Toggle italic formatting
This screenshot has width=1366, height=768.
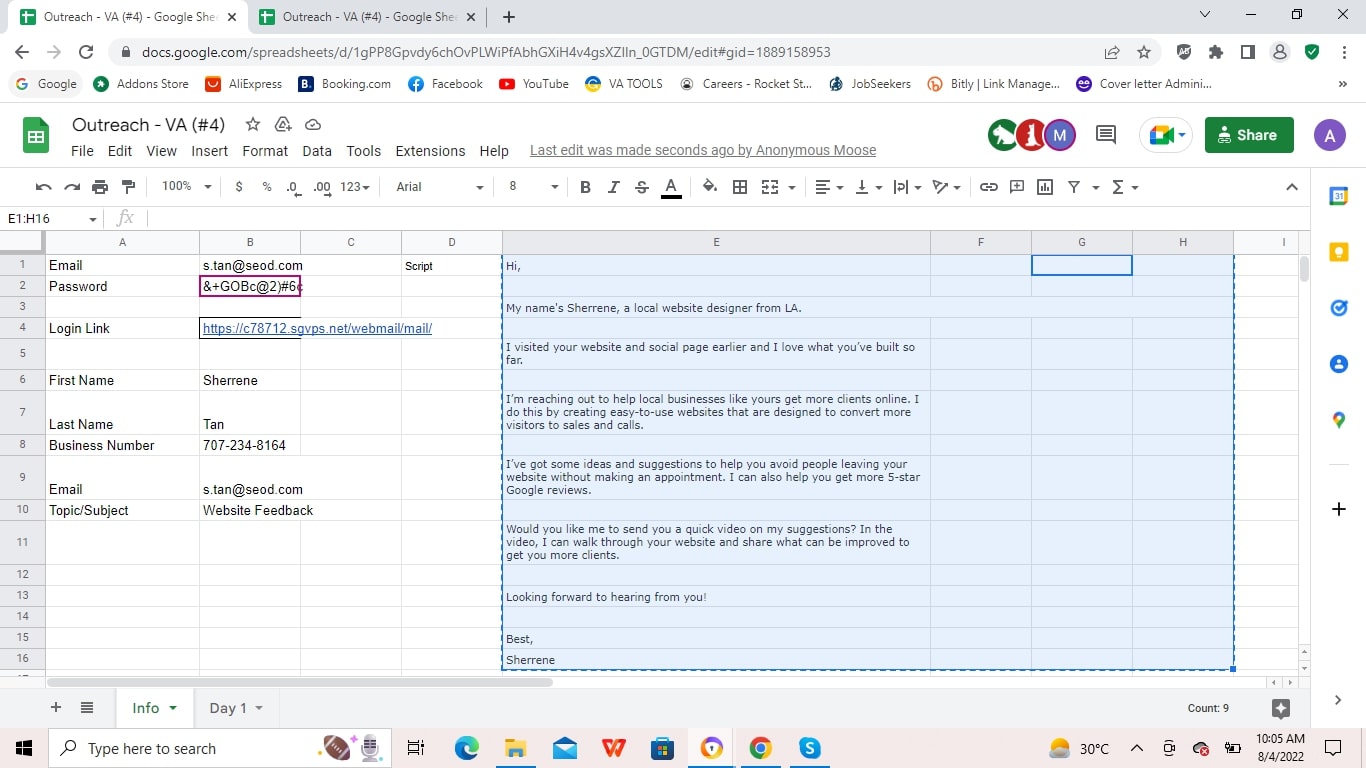613,187
